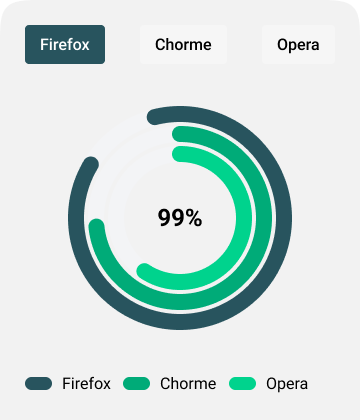Viewport: 360px width, 420px height.
Task: Click rounded end cap of Chorme arc
Action: 97,227
